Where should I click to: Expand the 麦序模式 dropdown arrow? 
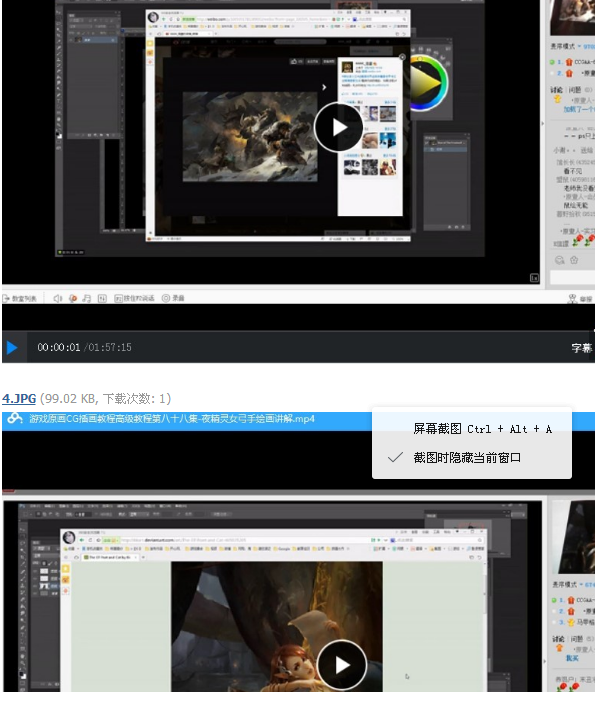pyautogui.click(x=579, y=46)
